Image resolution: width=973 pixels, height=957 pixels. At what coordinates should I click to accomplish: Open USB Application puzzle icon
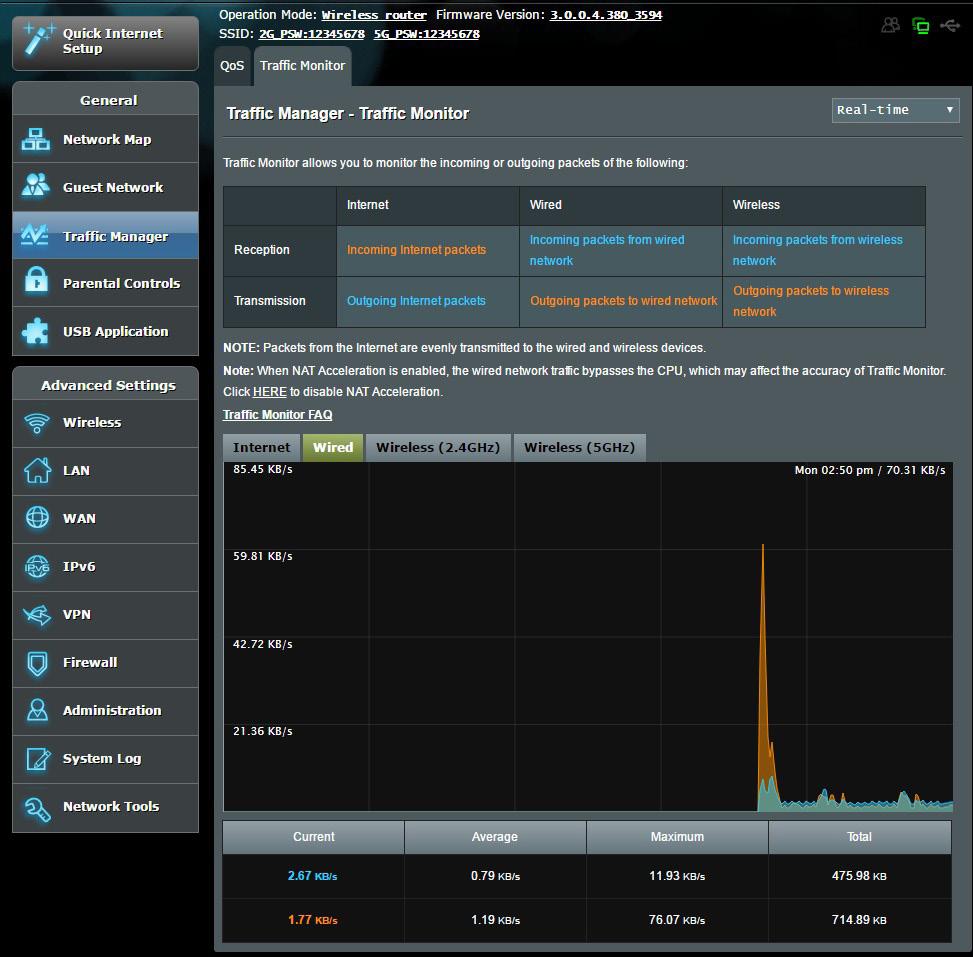tap(35, 331)
